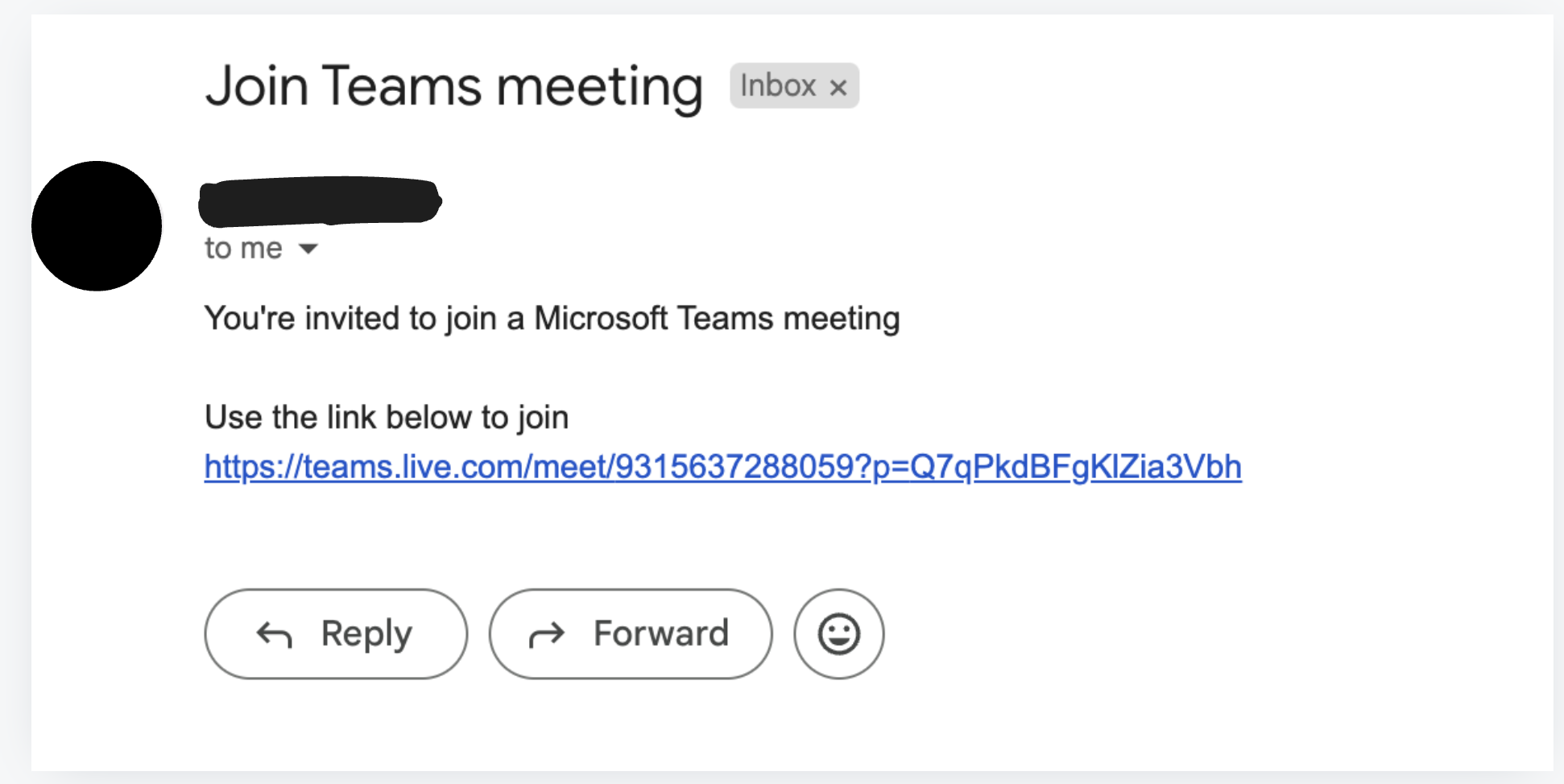1564x784 pixels.
Task: Show full message details via recipient arrow
Action: 308,250
